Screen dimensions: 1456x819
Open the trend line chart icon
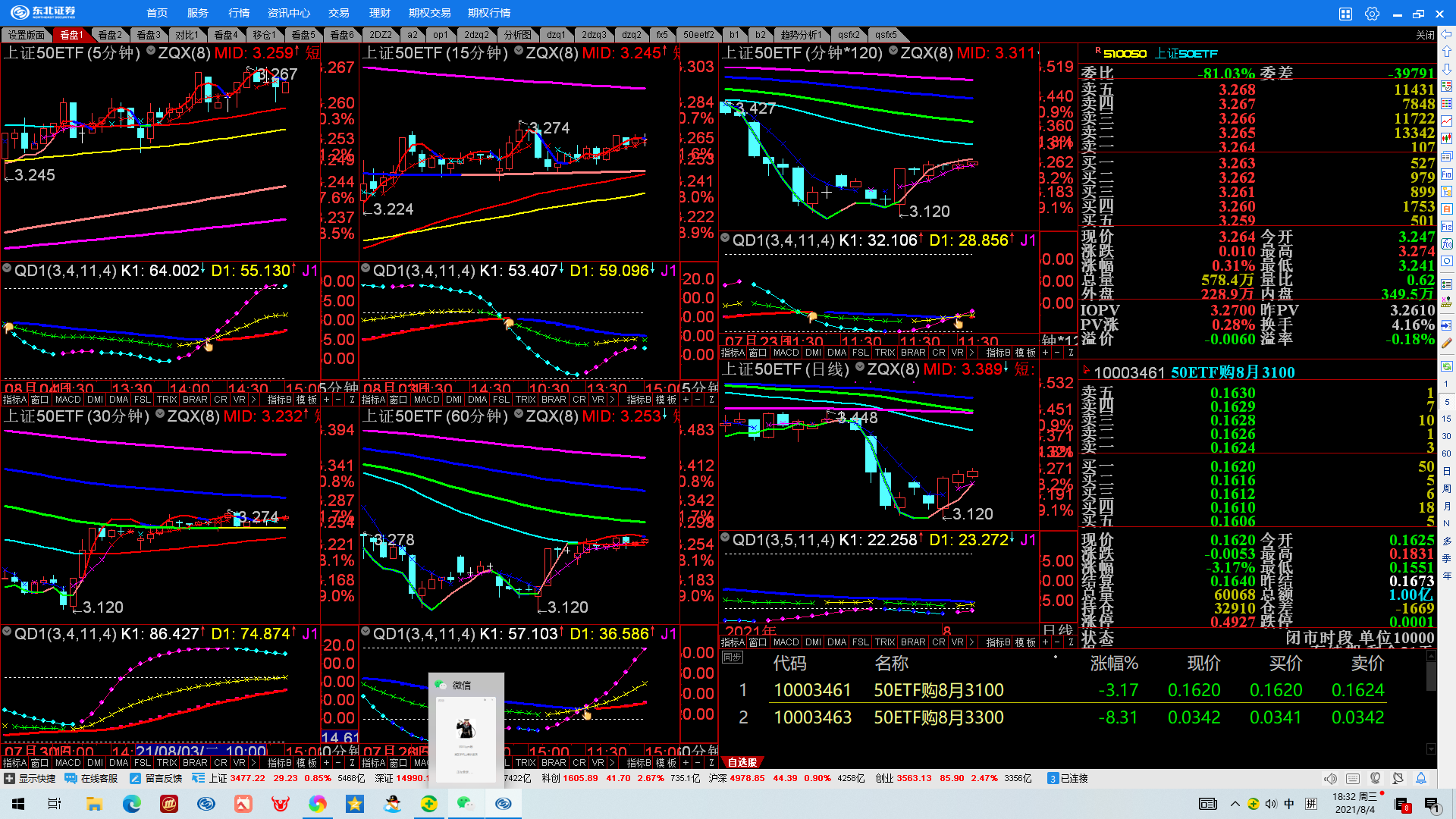tap(1447, 121)
